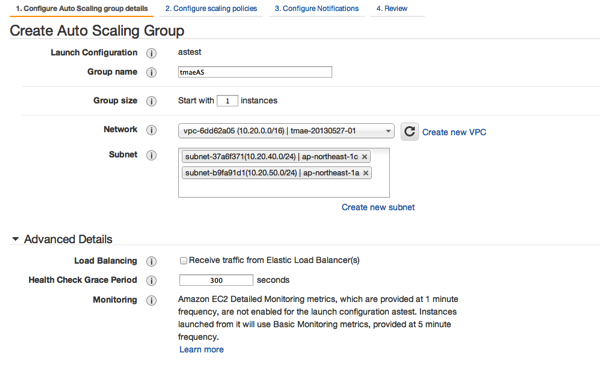
Task: Click the Launch Configuration info icon
Action: pyautogui.click(x=152, y=53)
